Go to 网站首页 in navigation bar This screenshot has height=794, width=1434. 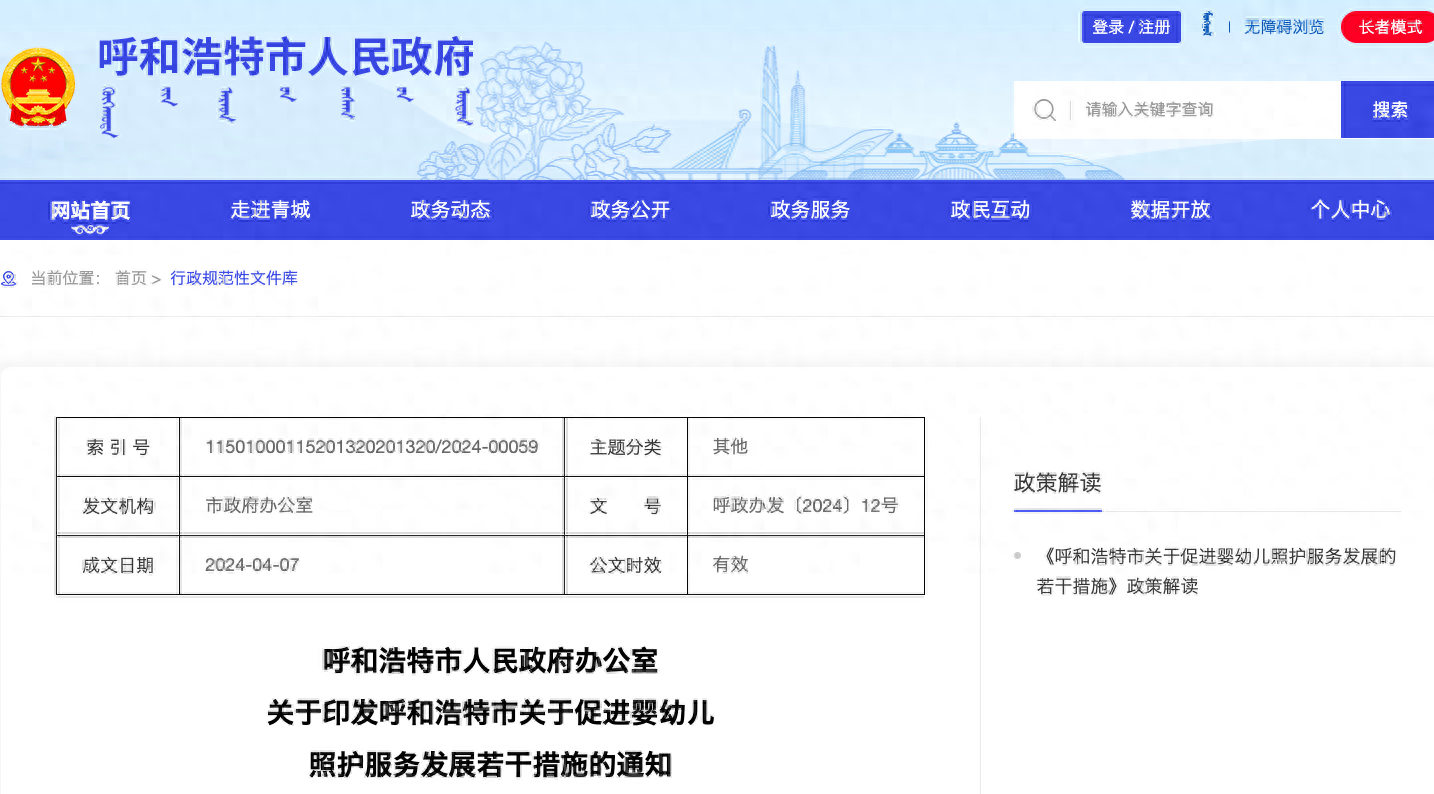point(90,210)
